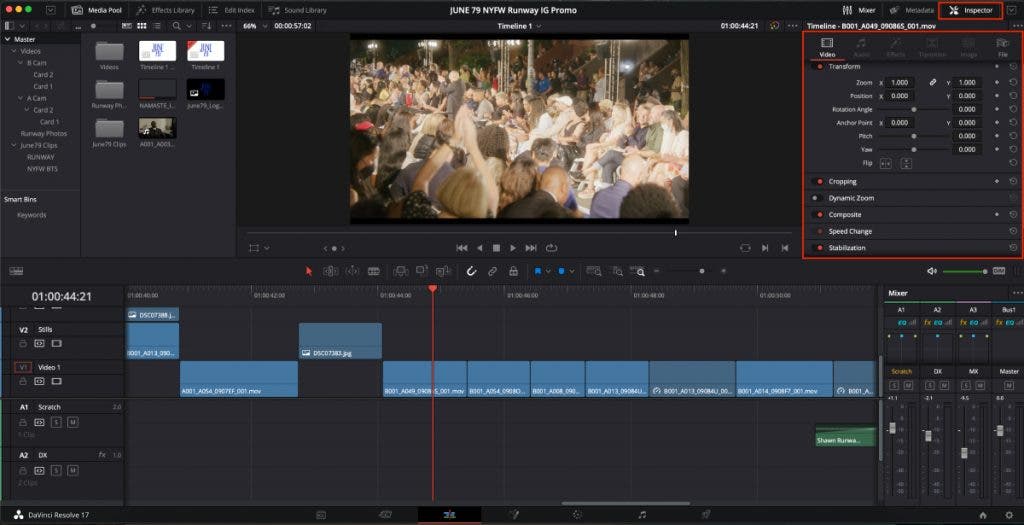Adjust the Rotation Angle slider
This screenshot has height=525, width=1024.
tap(914, 110)
